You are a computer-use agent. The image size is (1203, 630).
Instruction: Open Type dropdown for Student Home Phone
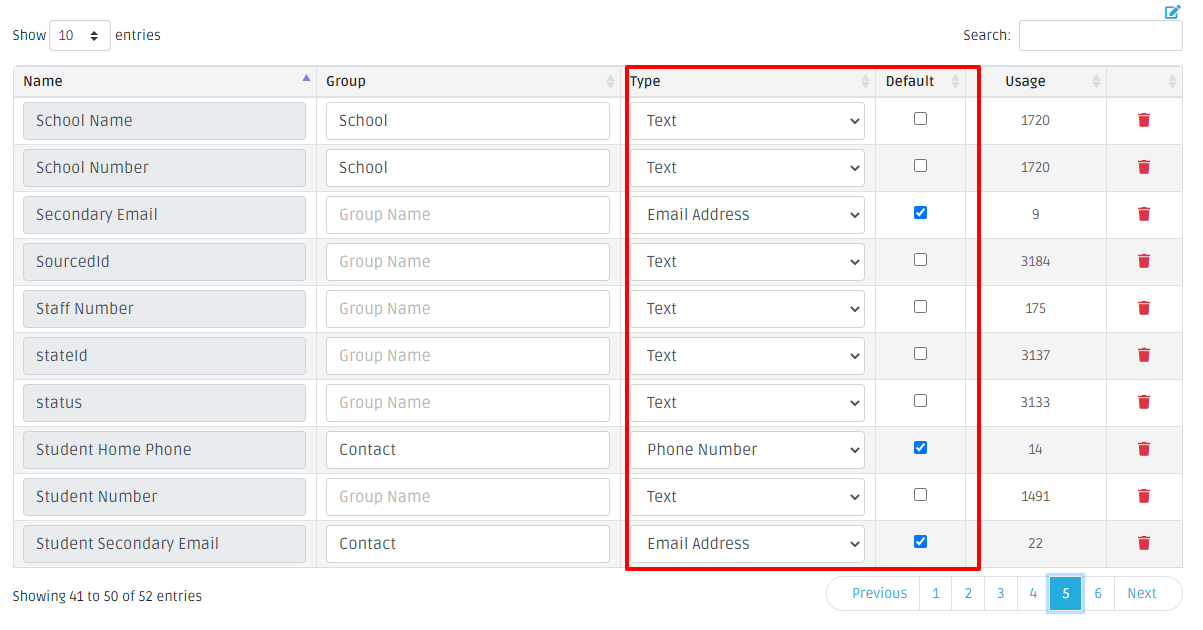[747, 450]
